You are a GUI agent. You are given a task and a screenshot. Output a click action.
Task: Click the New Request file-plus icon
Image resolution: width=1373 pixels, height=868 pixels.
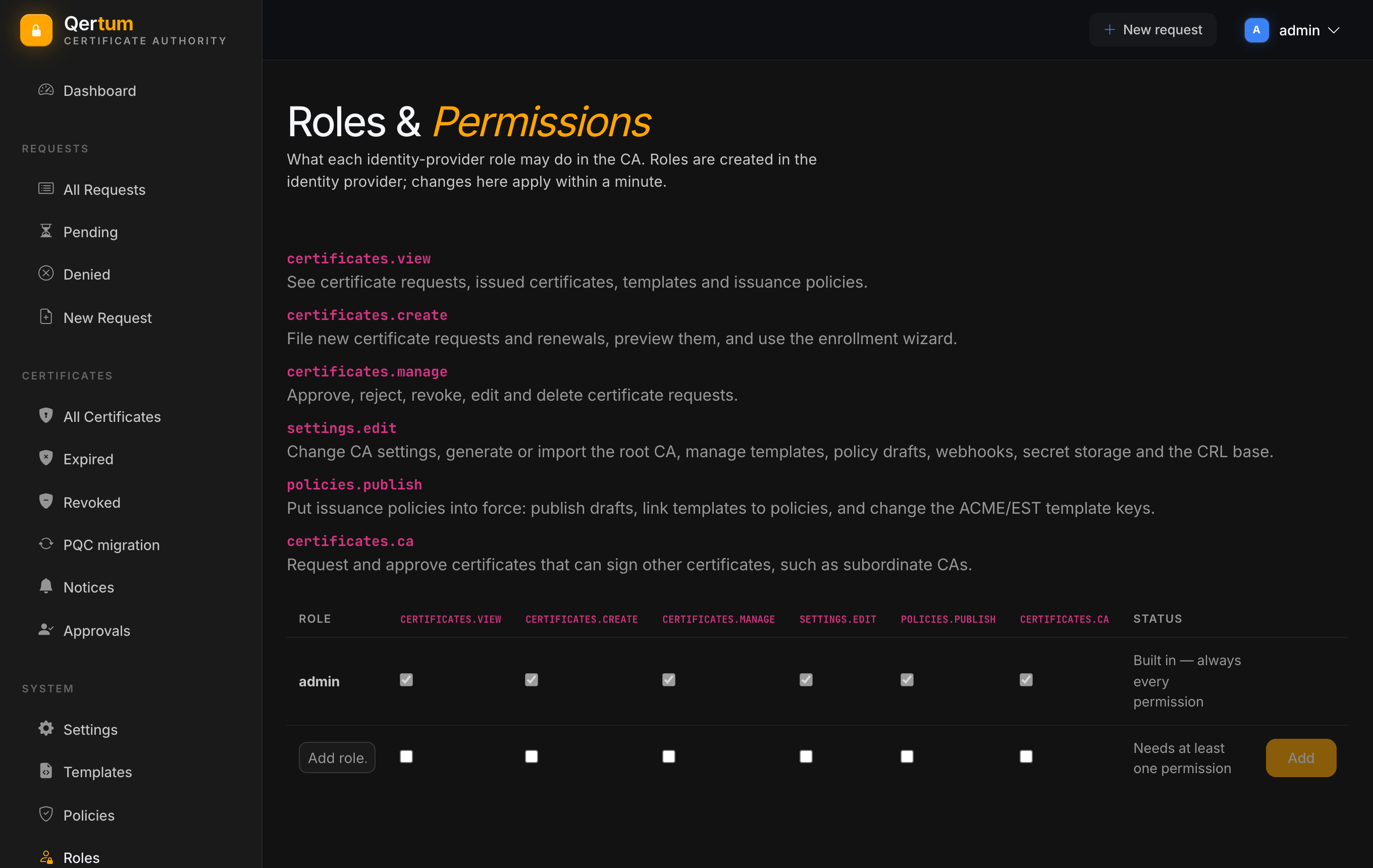[46, 317]
